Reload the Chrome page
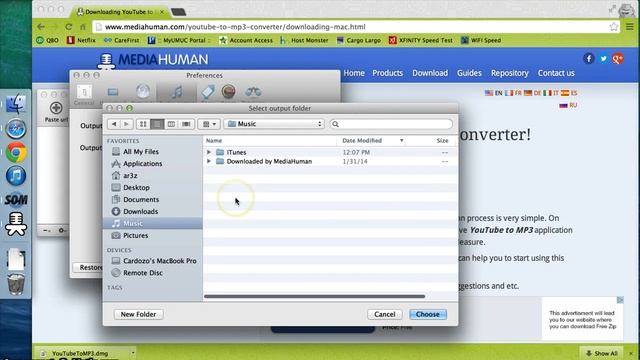This screenshot has width=640, height=360. 69,27
